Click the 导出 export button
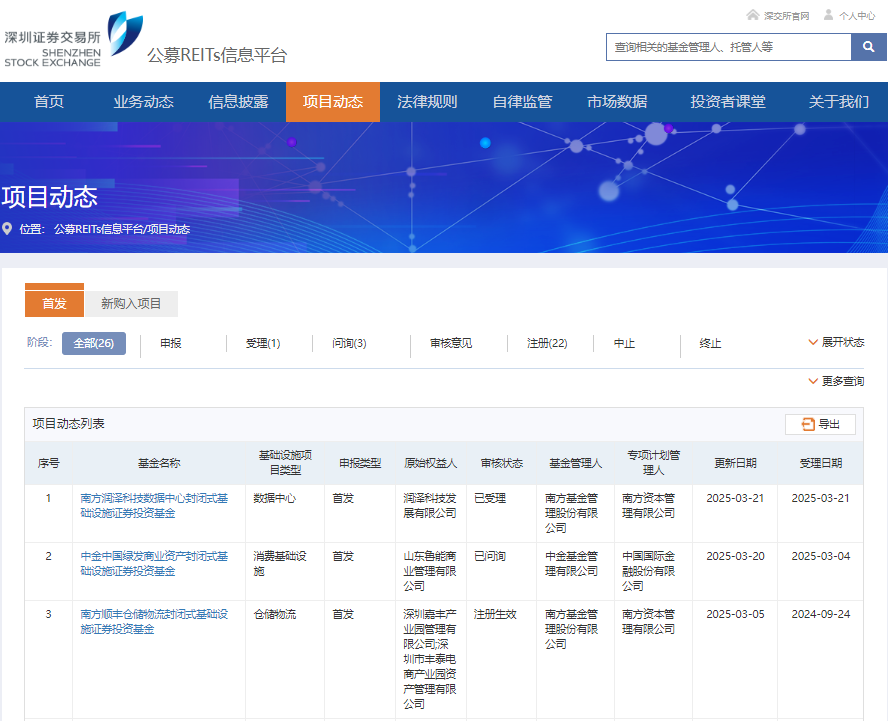Viewport: 888px width, 721px height. tap(820, 424)
